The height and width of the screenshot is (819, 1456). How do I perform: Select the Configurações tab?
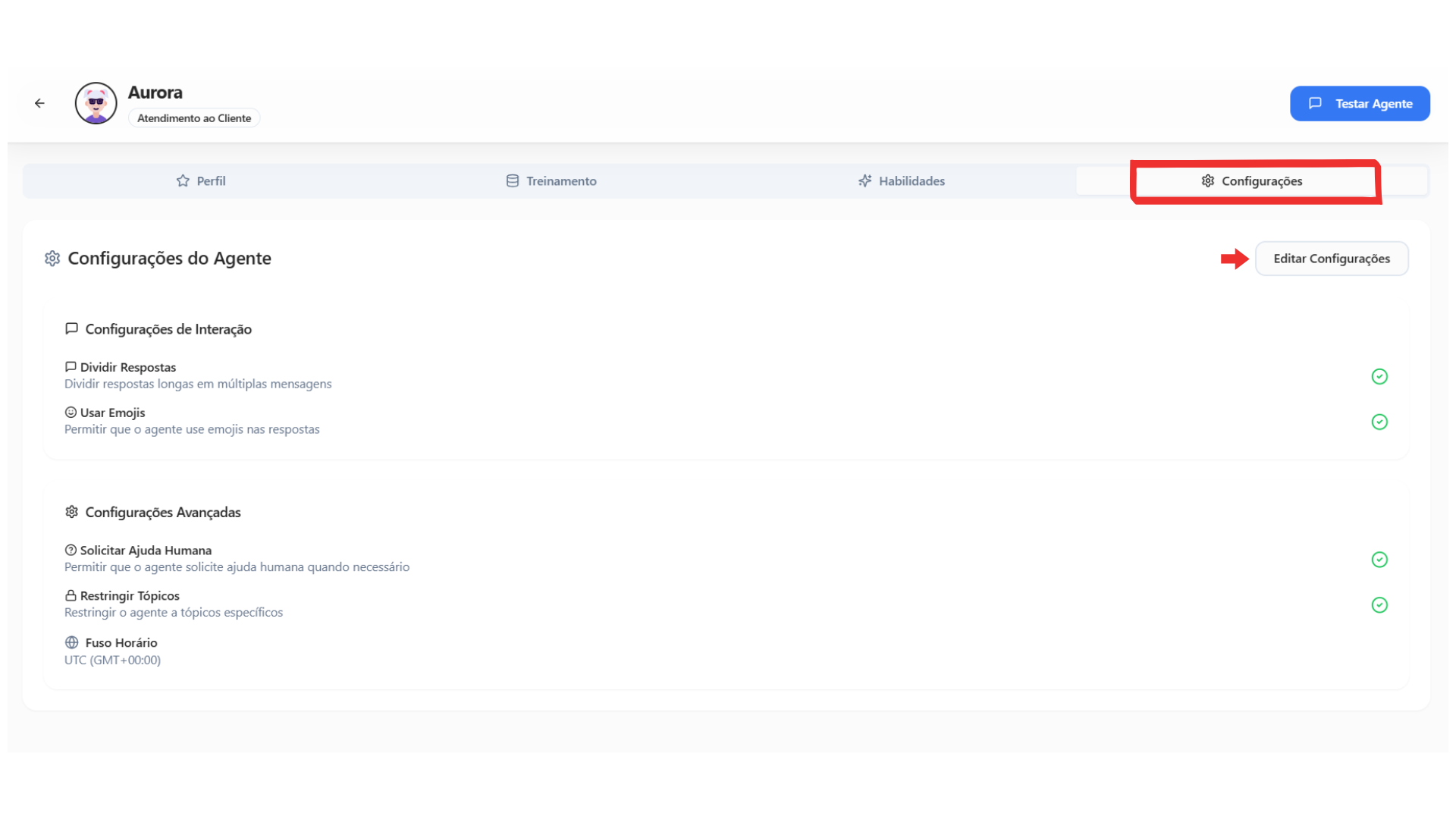pyautogui.click(x=1252, y=181)
